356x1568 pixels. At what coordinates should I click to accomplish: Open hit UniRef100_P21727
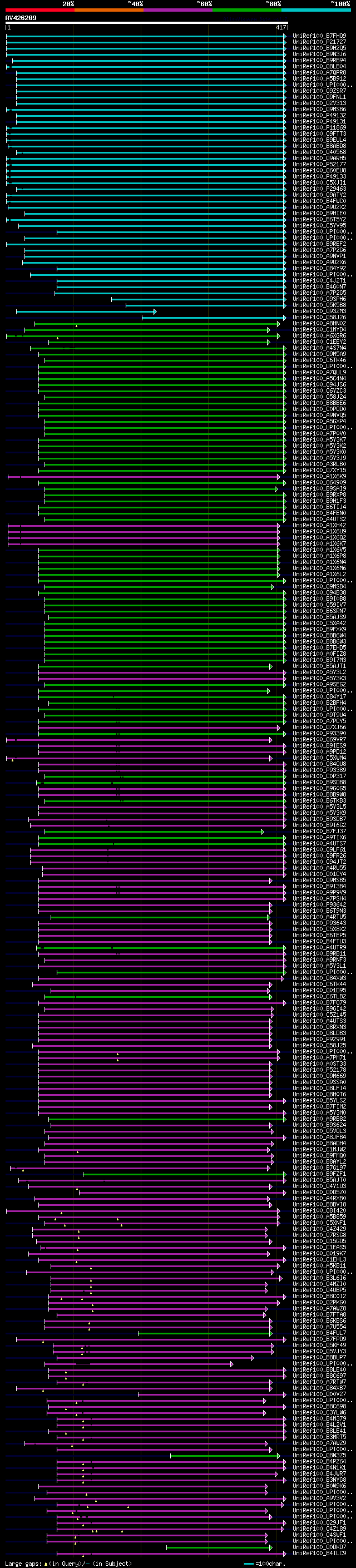coord(319,42)
